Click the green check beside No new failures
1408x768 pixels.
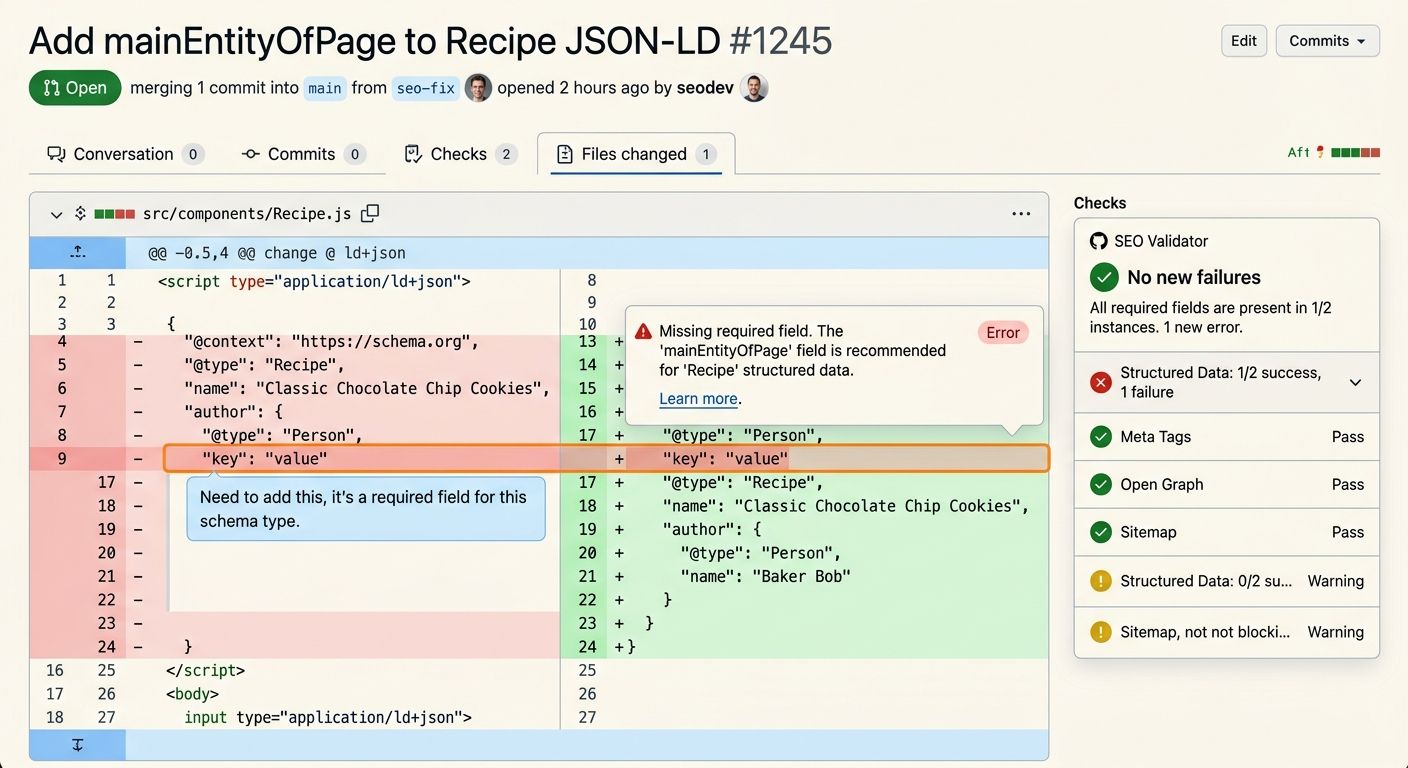click(1104, 277)
